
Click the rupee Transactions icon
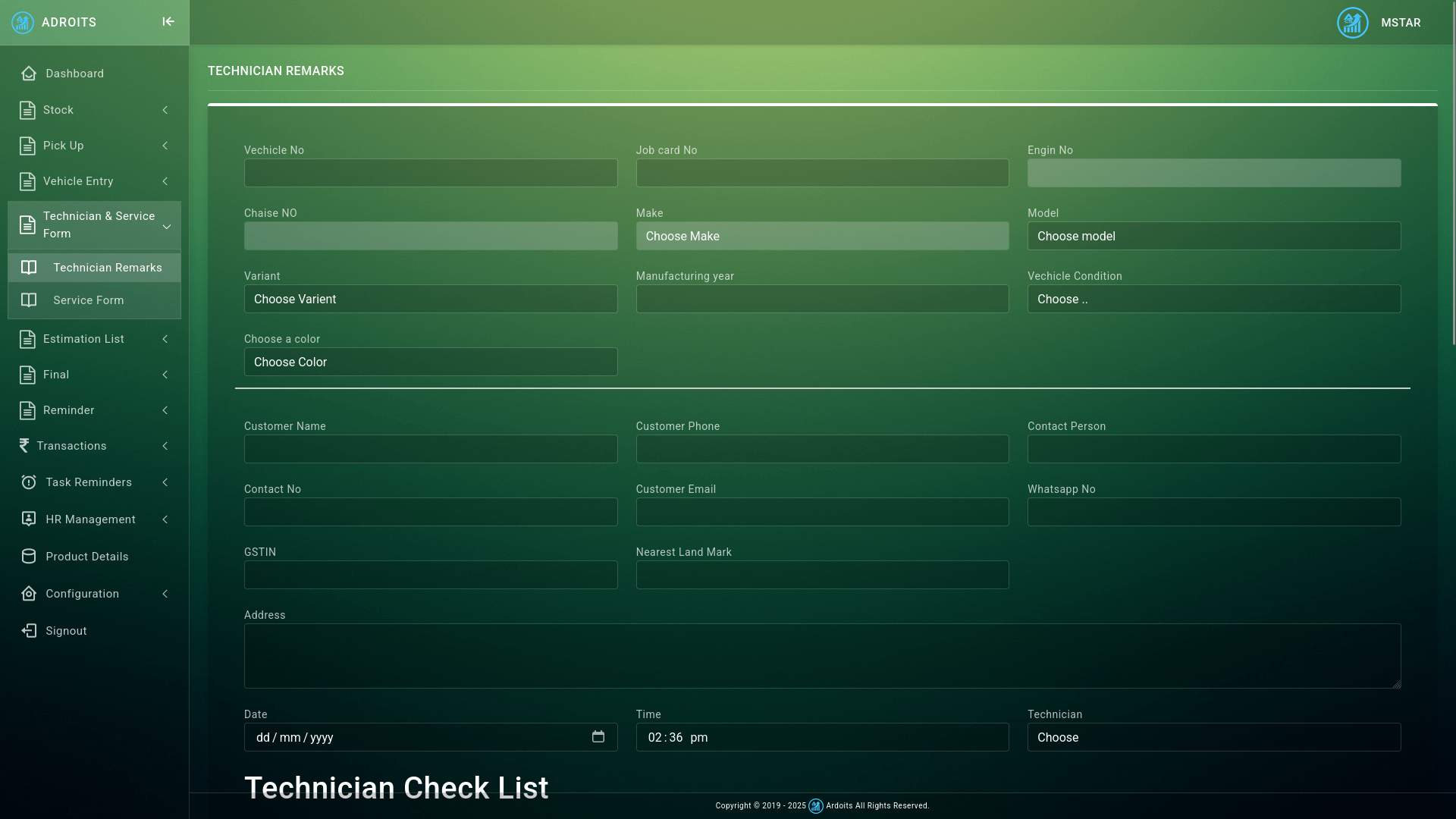tap(24, 446)
